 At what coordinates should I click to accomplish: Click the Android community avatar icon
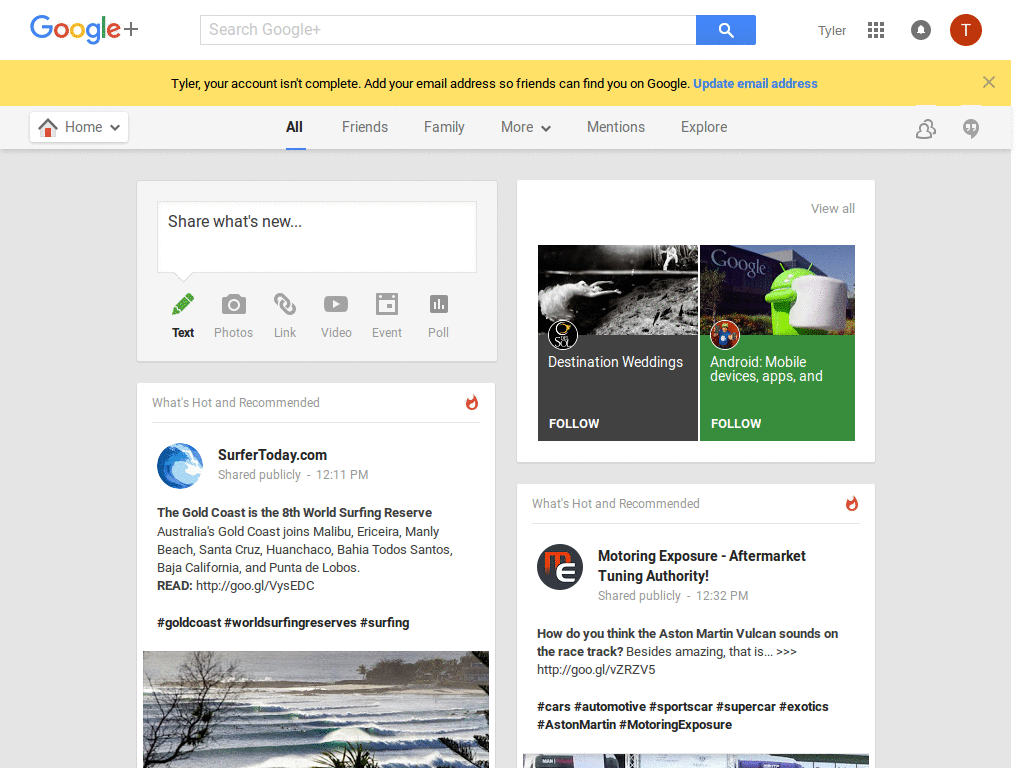[x=724, y=335]
